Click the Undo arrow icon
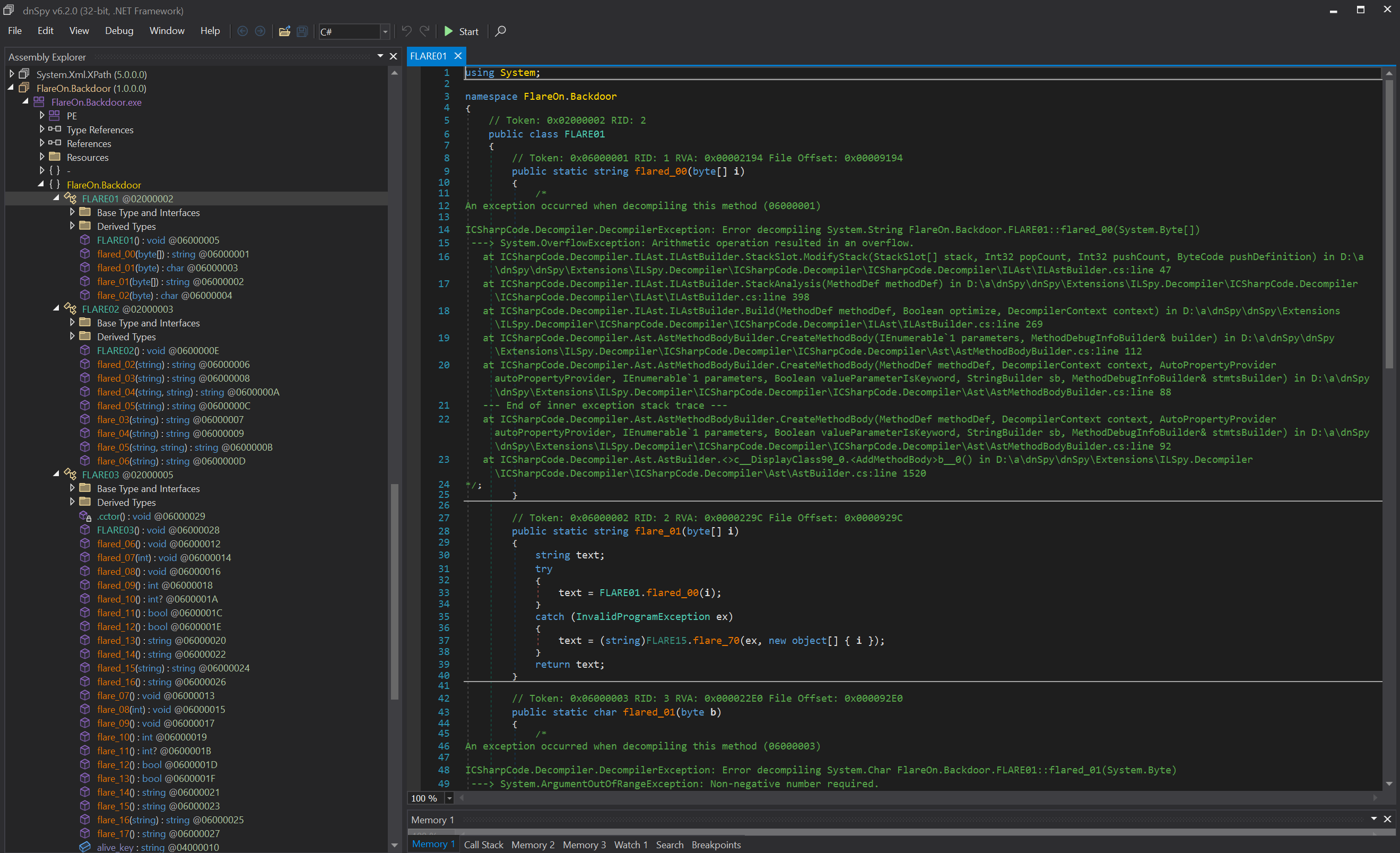 pyautogui.click(x=406, y=31)
